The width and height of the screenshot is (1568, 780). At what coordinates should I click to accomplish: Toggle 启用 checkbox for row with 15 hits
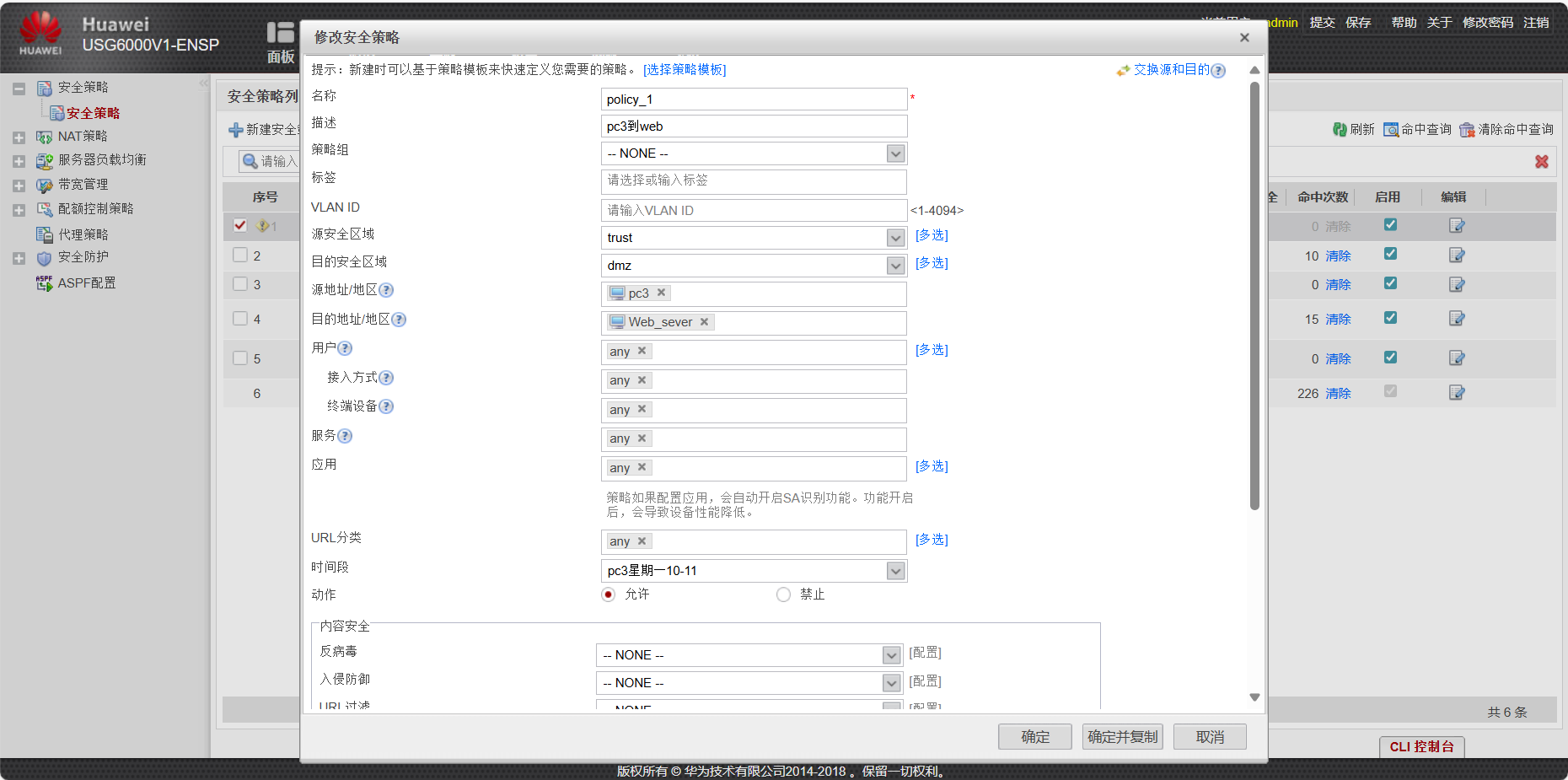pyautogui.click(x=1390, y=318)
